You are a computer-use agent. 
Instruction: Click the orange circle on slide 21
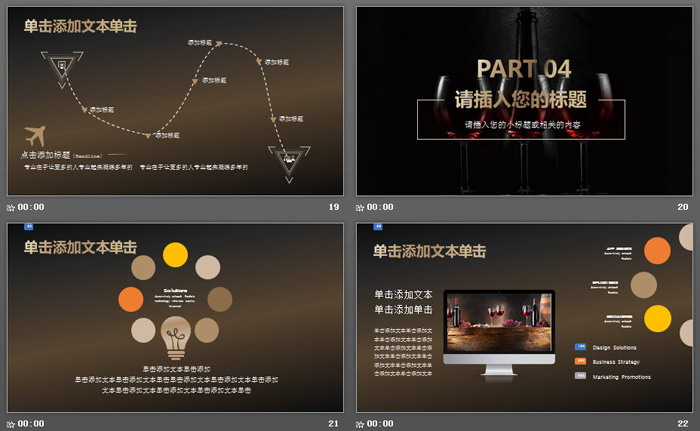pos(131,299)
